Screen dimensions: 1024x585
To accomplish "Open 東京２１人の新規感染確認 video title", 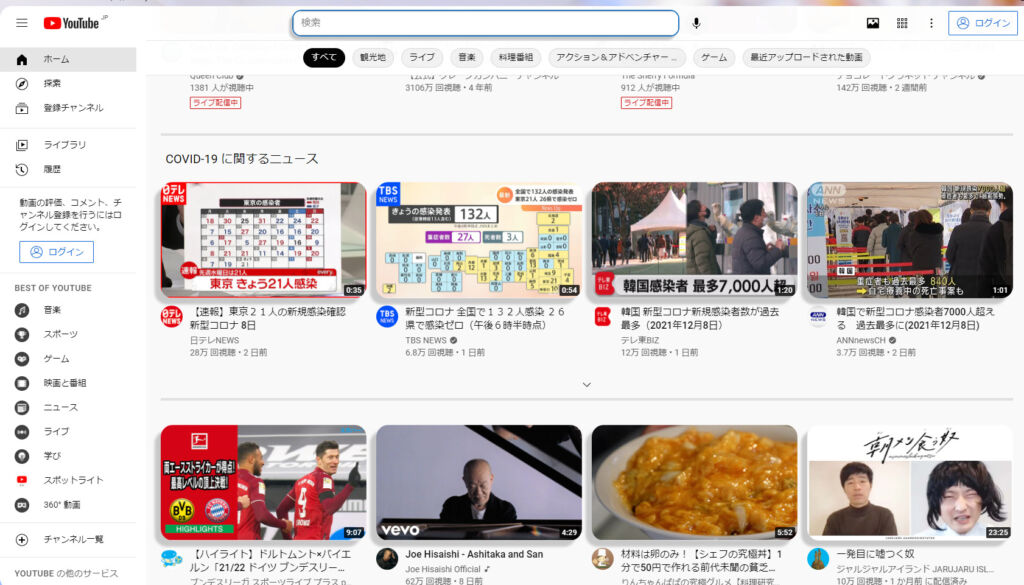I will click(268, 319).
